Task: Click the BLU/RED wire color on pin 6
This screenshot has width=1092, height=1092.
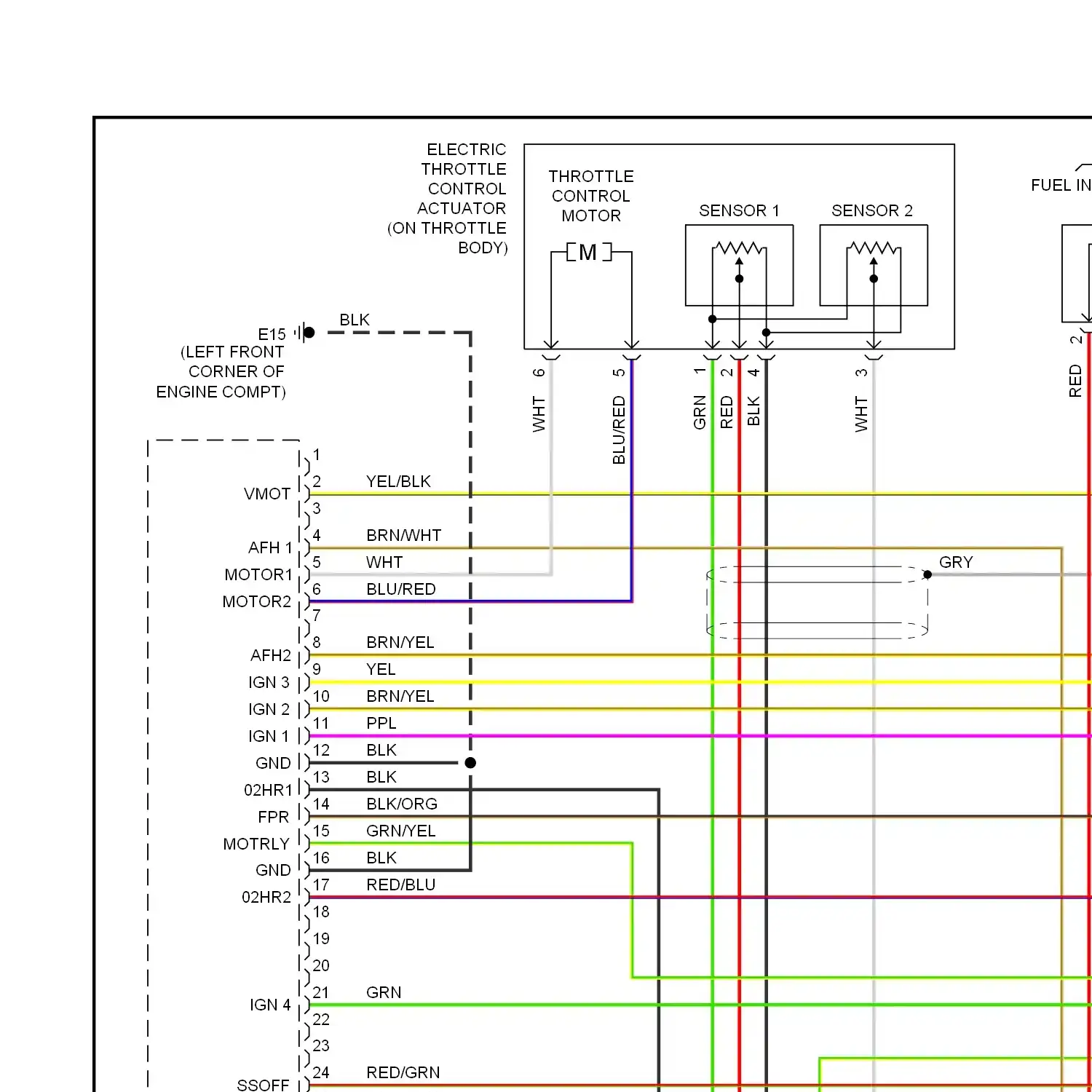Action: tap(401, 589)
